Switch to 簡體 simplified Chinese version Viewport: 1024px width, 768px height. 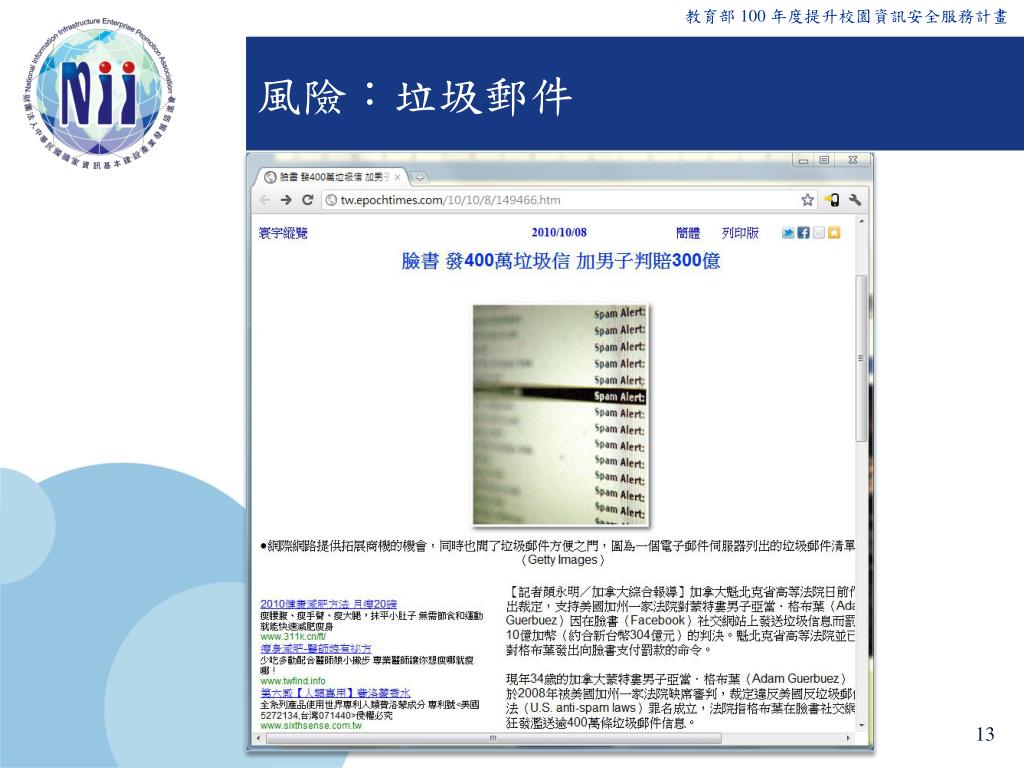pos(688,233)
